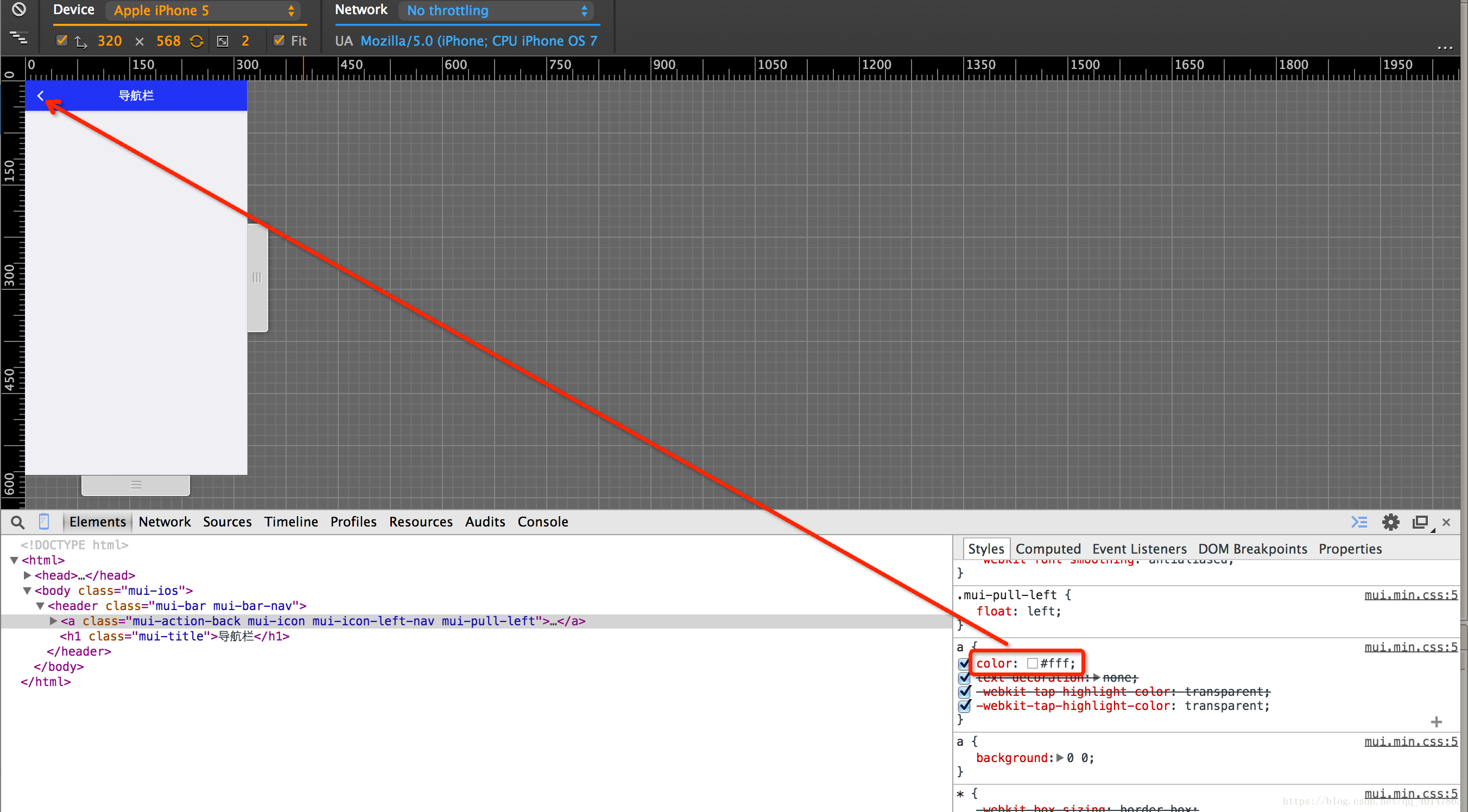The image size is (1468, 812).
Task: Uncheck the emulate screen resolution checkbox
Action: [x=61, y=41]
